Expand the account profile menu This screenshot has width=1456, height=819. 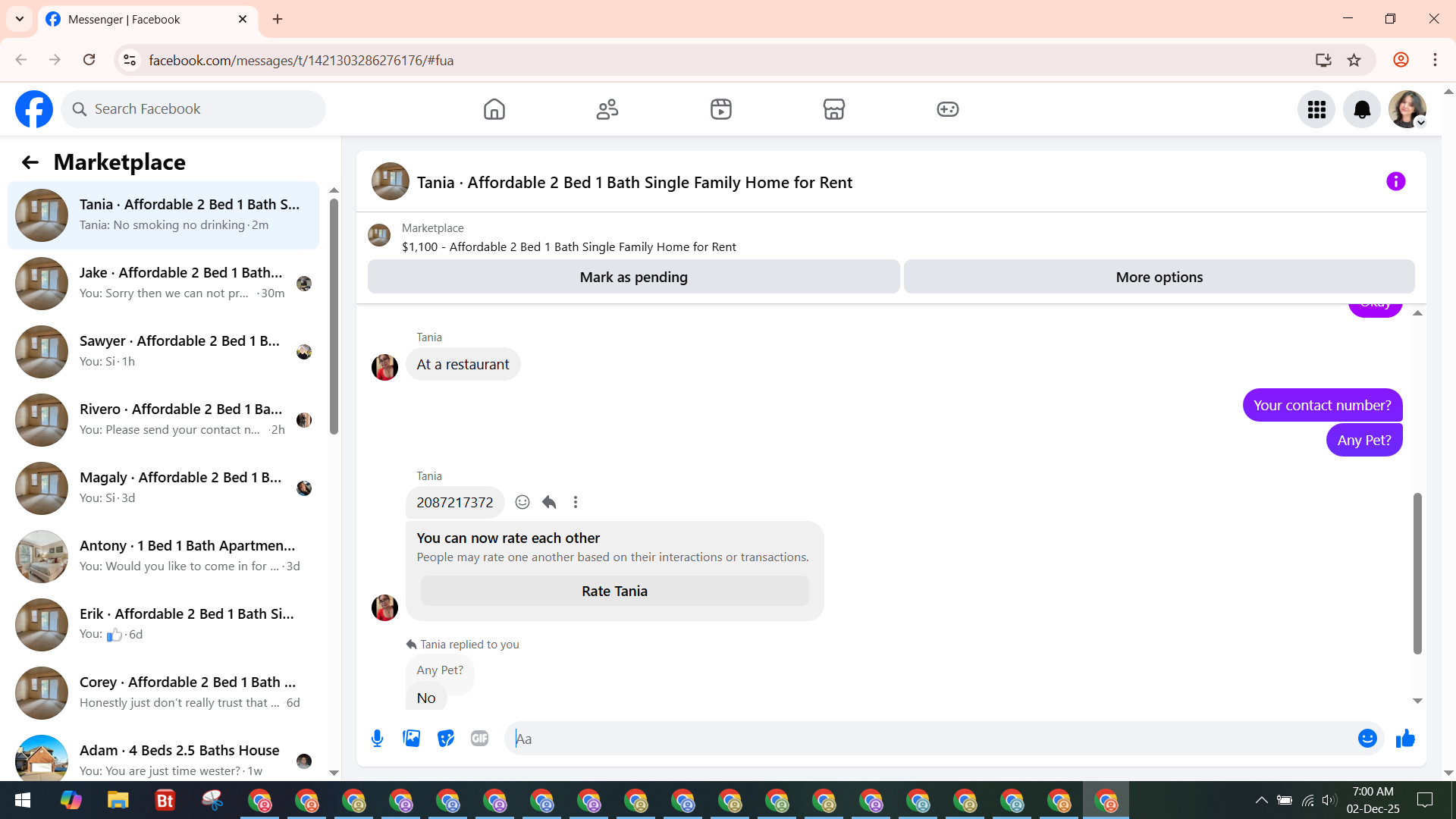[1407, 110]
